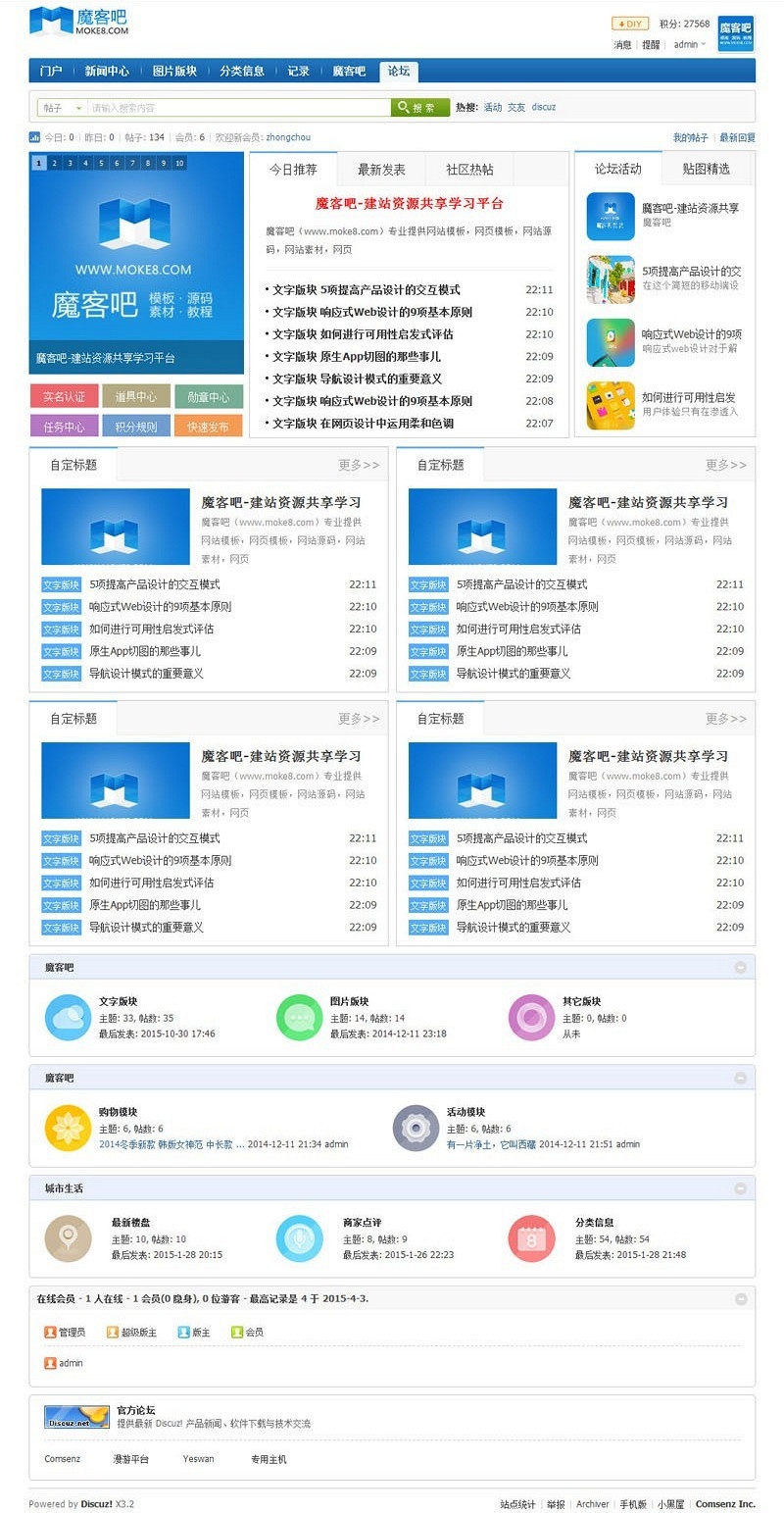This screenshot has height=1513, width=784.
Task: Switch to the 论坛活动 tab
Action: [618, 169]
